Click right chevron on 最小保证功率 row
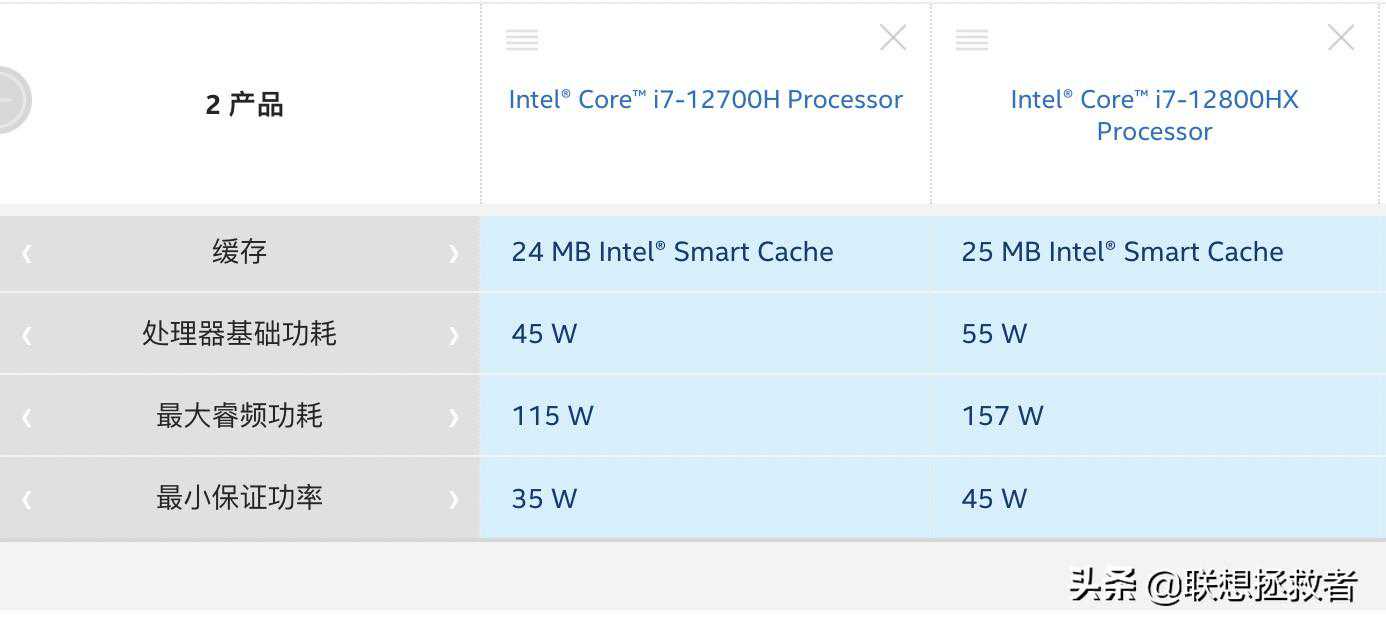This screenshot has height=622, width=1386. pos(453,500)
